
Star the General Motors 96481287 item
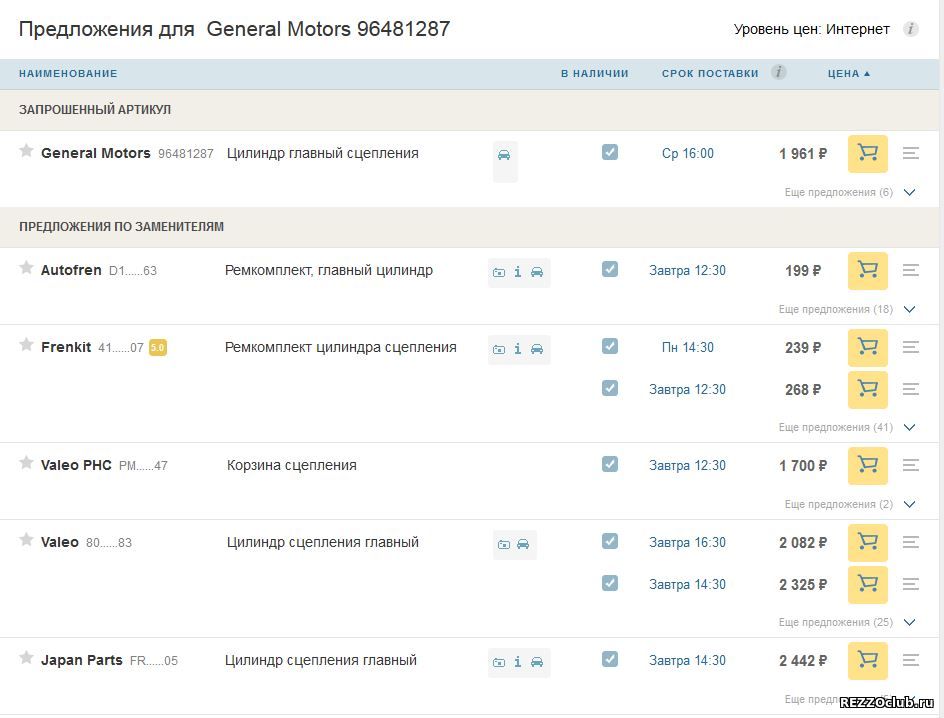point(26,150)
